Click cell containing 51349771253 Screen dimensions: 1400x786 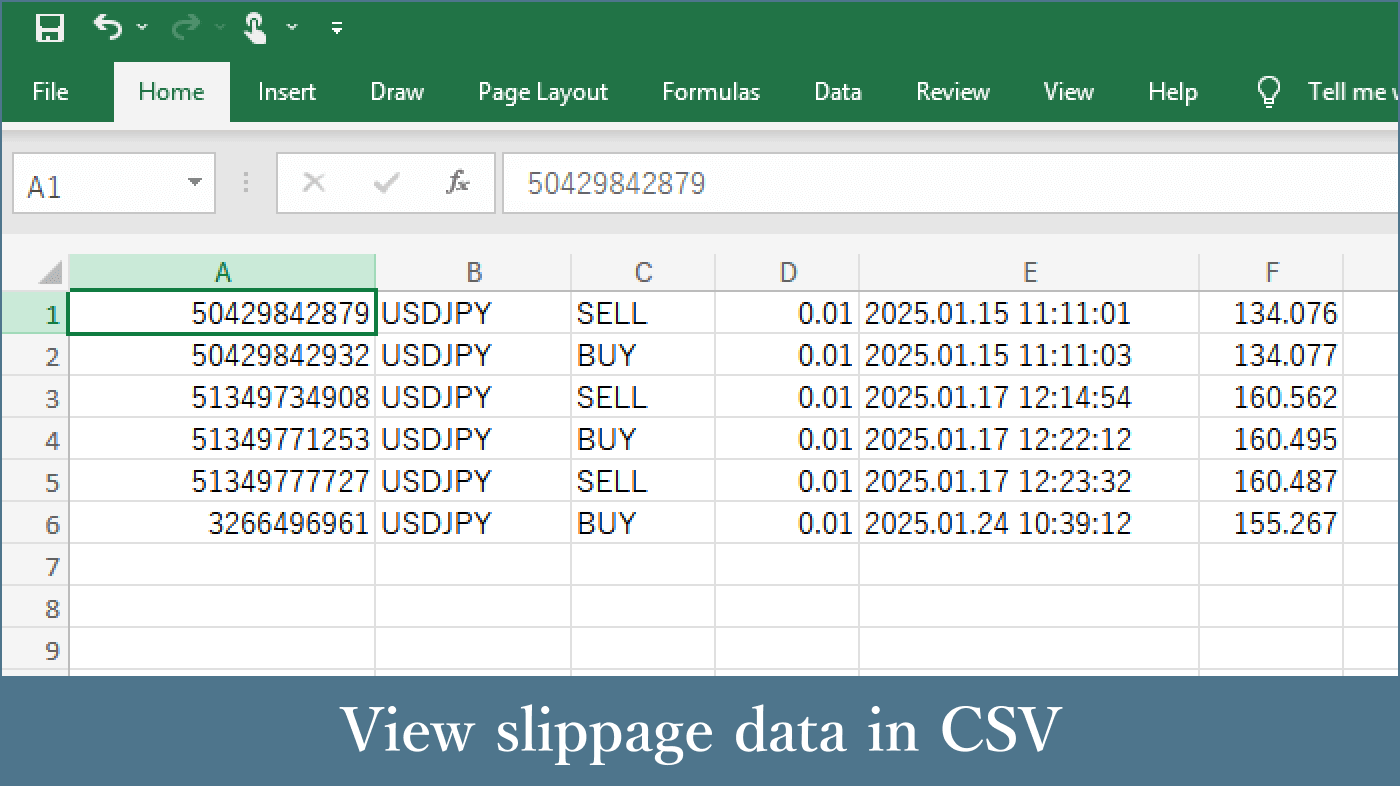(x=222, y=439)
